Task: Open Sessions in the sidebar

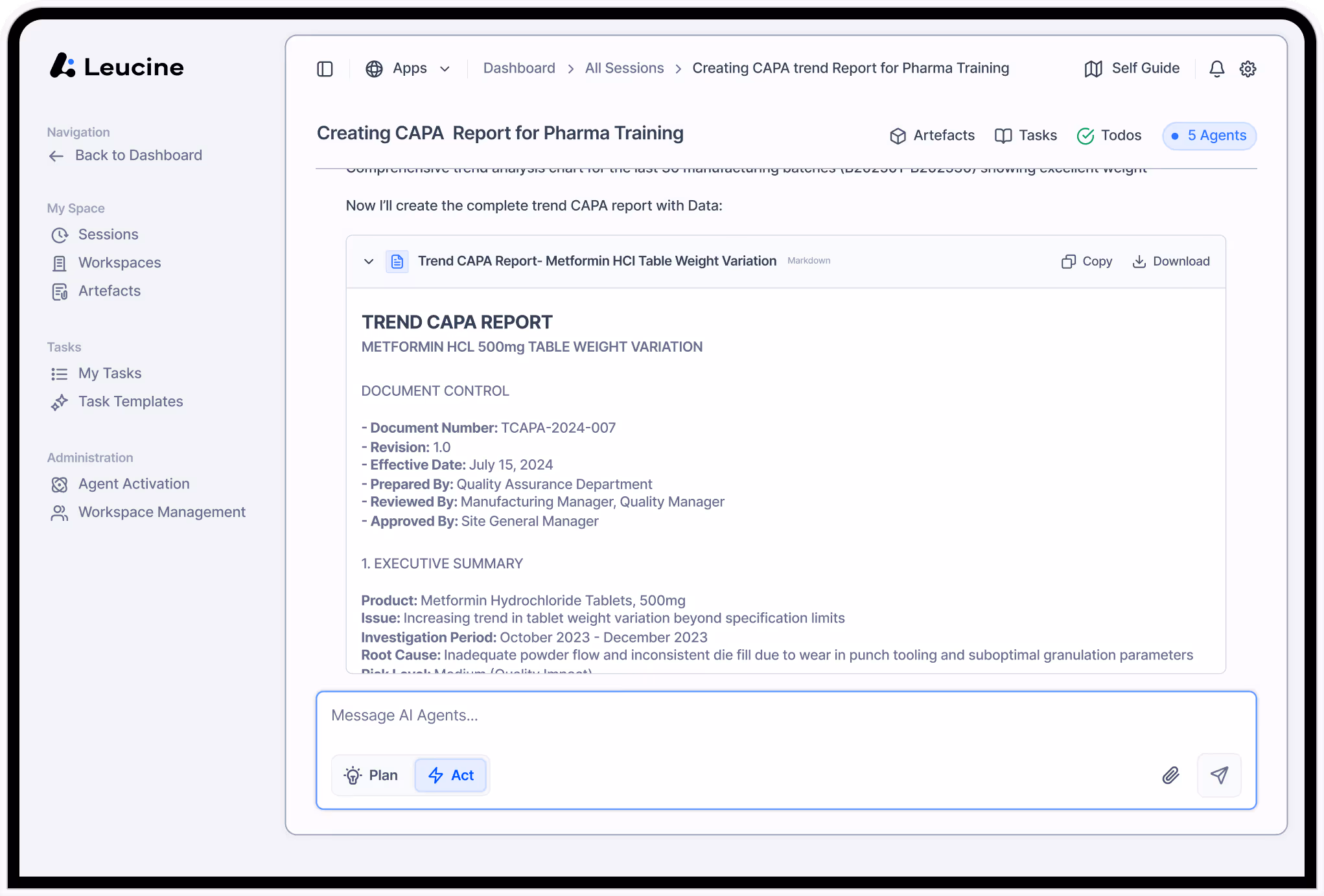Action: (x=108, y=235)
